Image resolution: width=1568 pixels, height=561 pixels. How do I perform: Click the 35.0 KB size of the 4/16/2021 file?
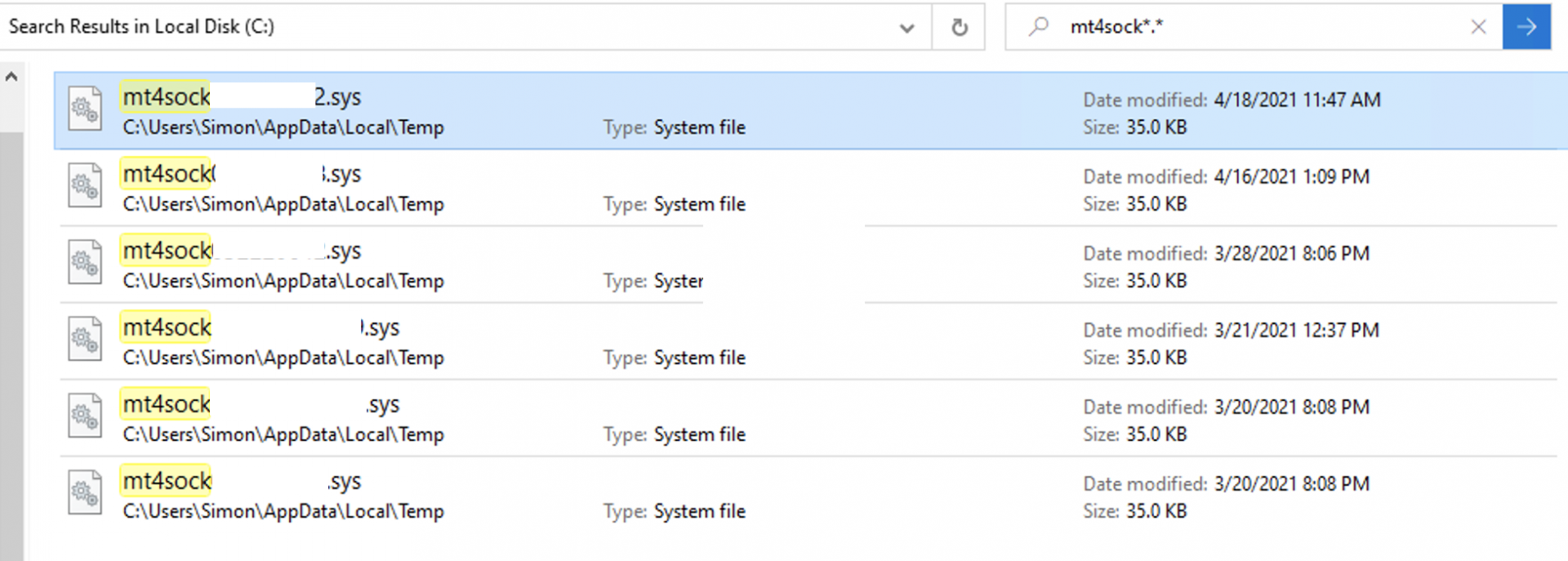coord(1156,204)
